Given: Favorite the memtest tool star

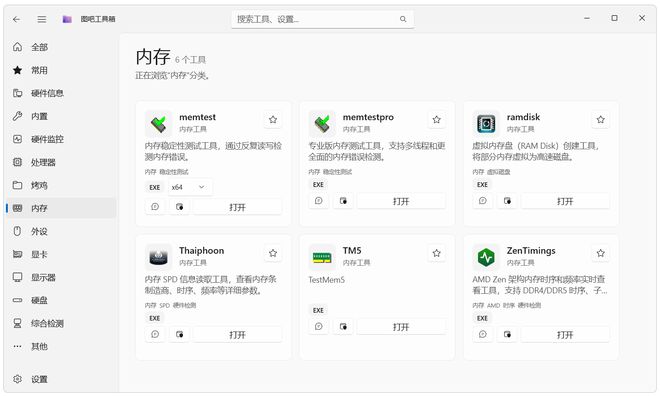Looking at the screenshot, I should pyautogui.click(x=273, y=120).
